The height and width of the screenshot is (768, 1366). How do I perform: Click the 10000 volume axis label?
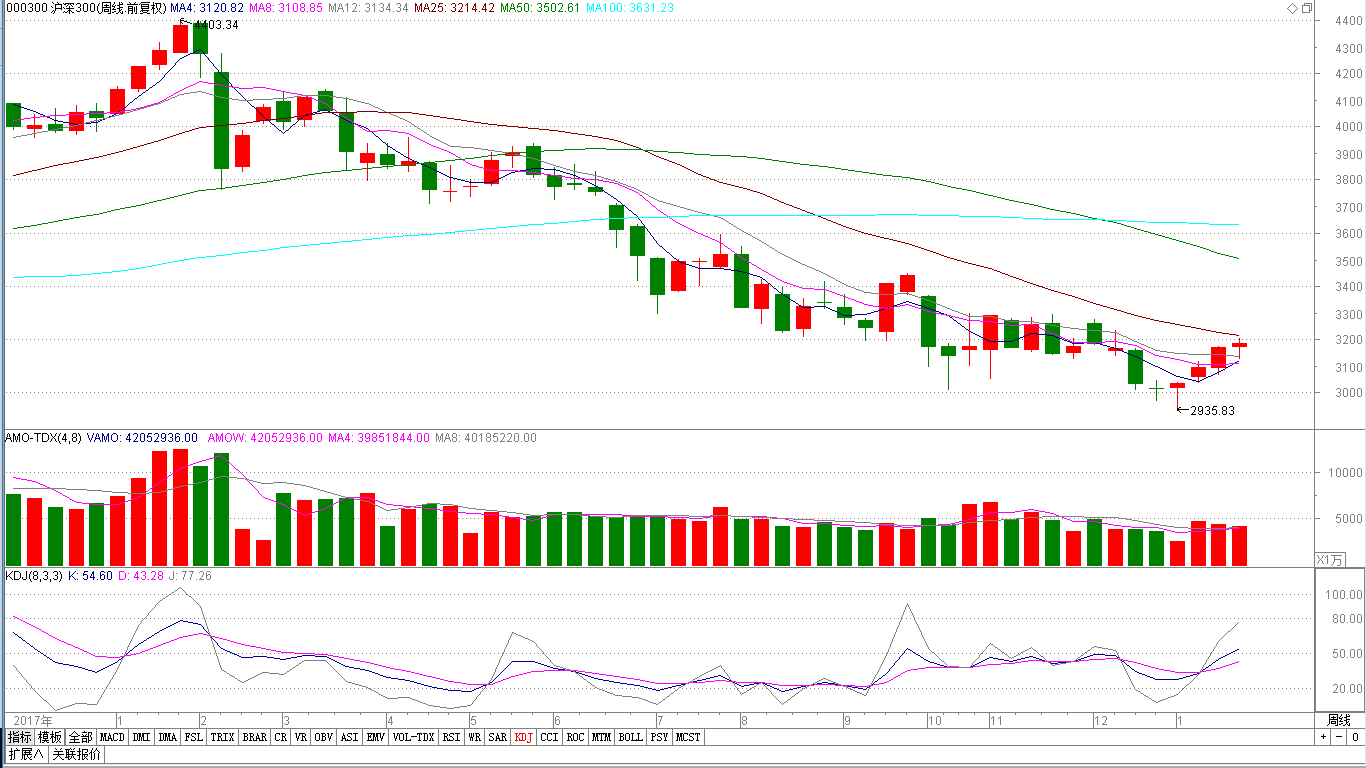pos(1346,473)
